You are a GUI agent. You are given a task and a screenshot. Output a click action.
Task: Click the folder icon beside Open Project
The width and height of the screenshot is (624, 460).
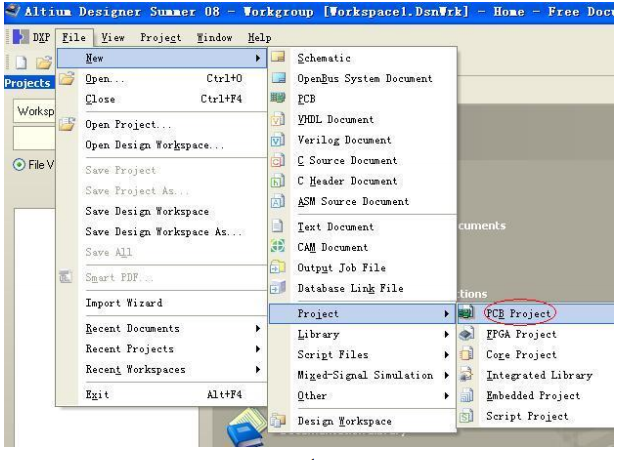pos(67,124)
